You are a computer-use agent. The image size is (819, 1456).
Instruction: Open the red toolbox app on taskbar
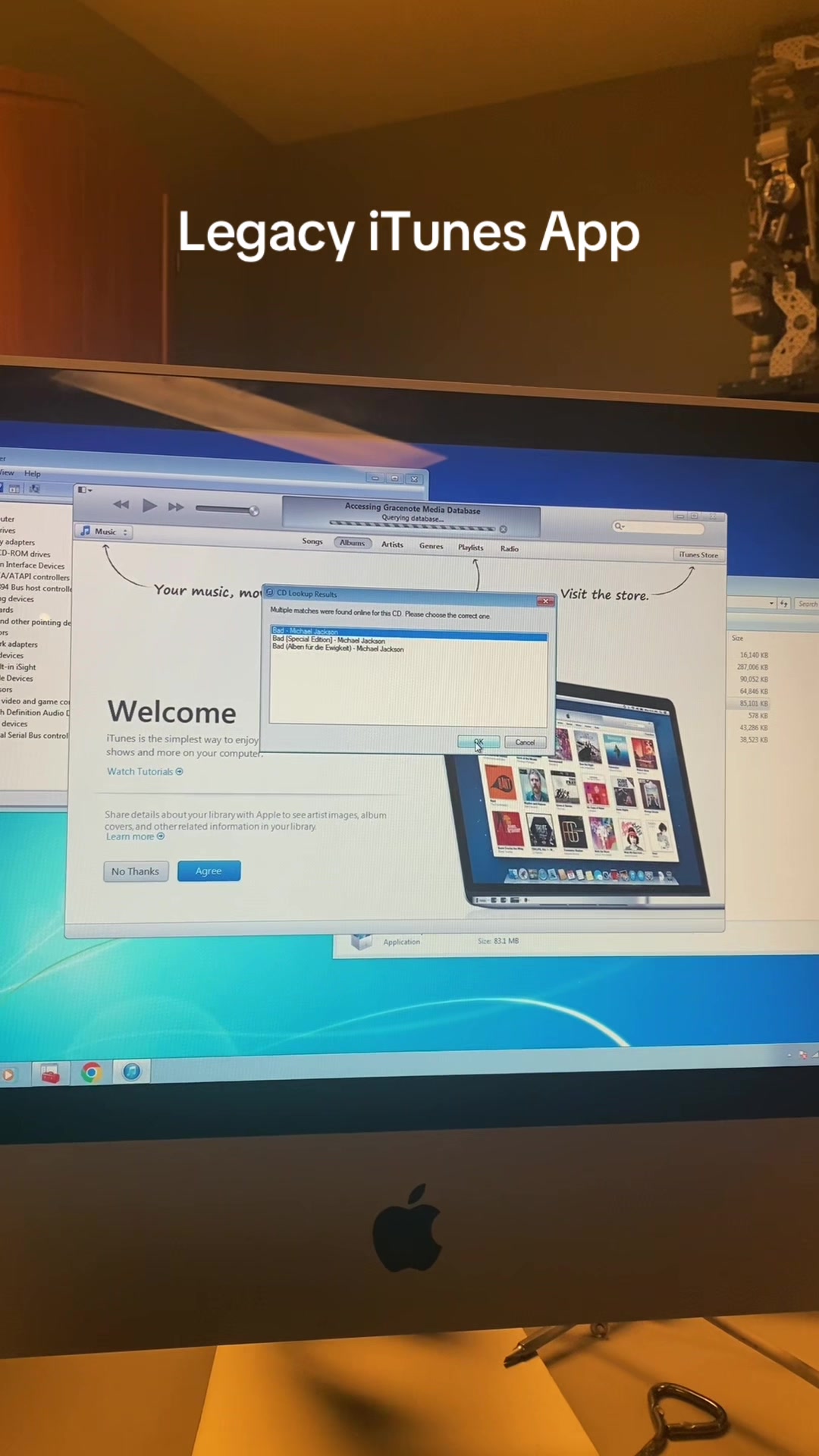pos(50,1074)
